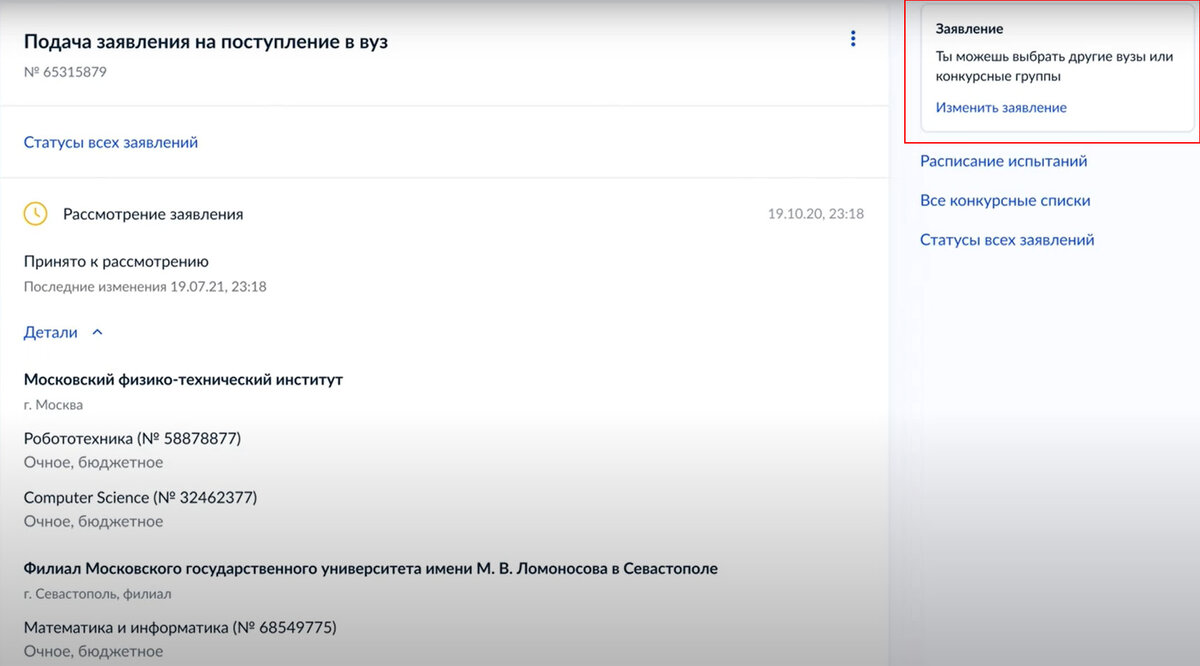Click Принято к рассмотрению status text

(116, 262)
